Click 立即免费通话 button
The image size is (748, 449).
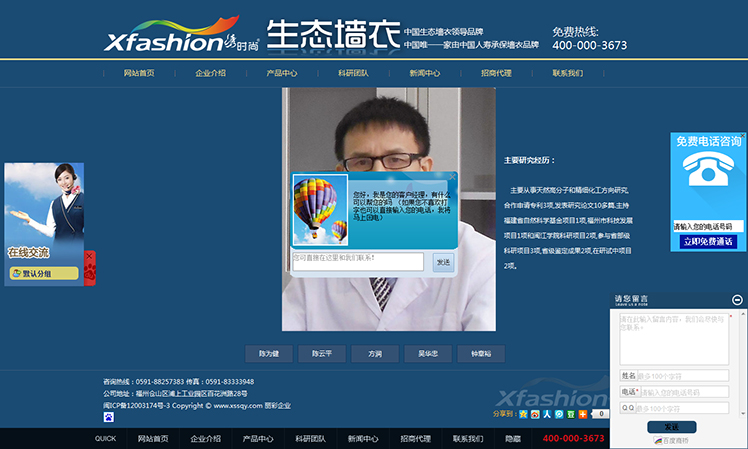click(708, 241)
